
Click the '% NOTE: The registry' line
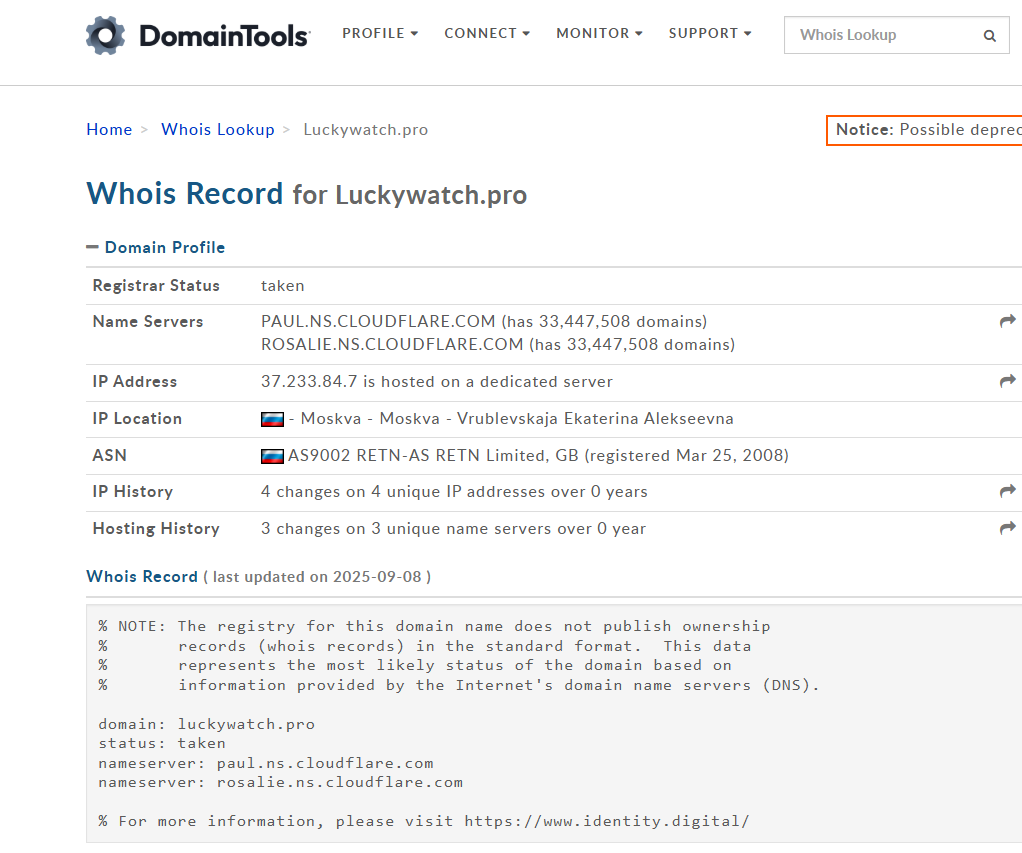(x=434, y=626)
